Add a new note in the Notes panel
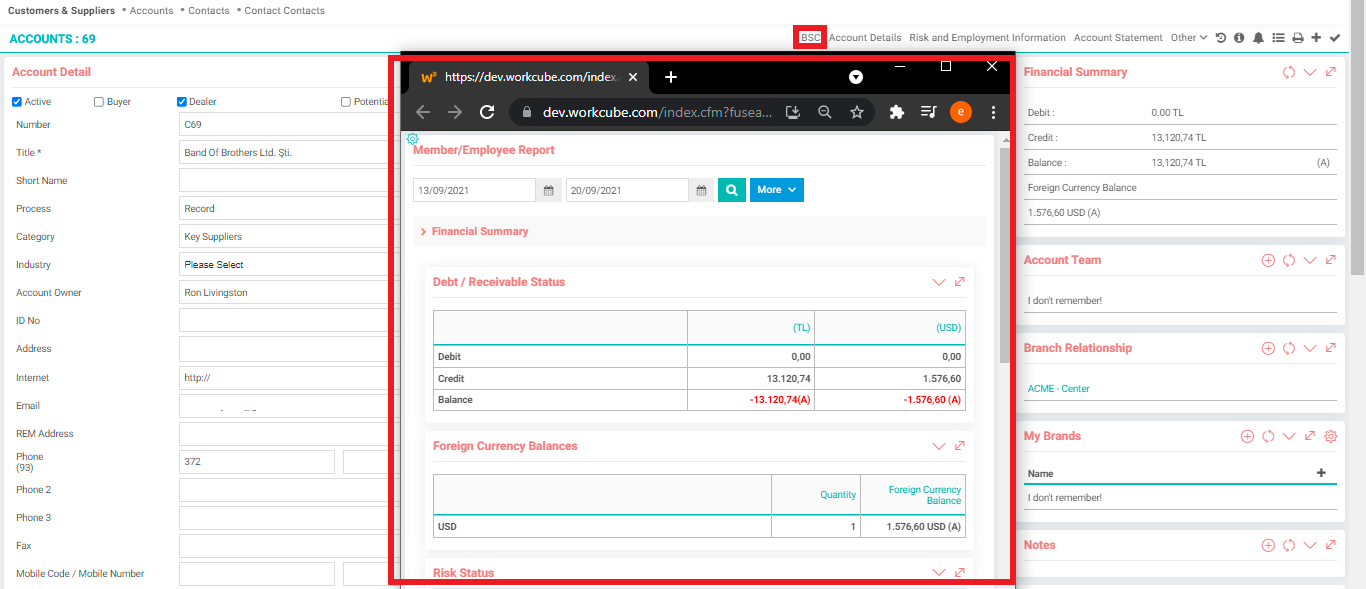The height and width of the screenshot is (589, 1366). click(x=1268, y=545)
